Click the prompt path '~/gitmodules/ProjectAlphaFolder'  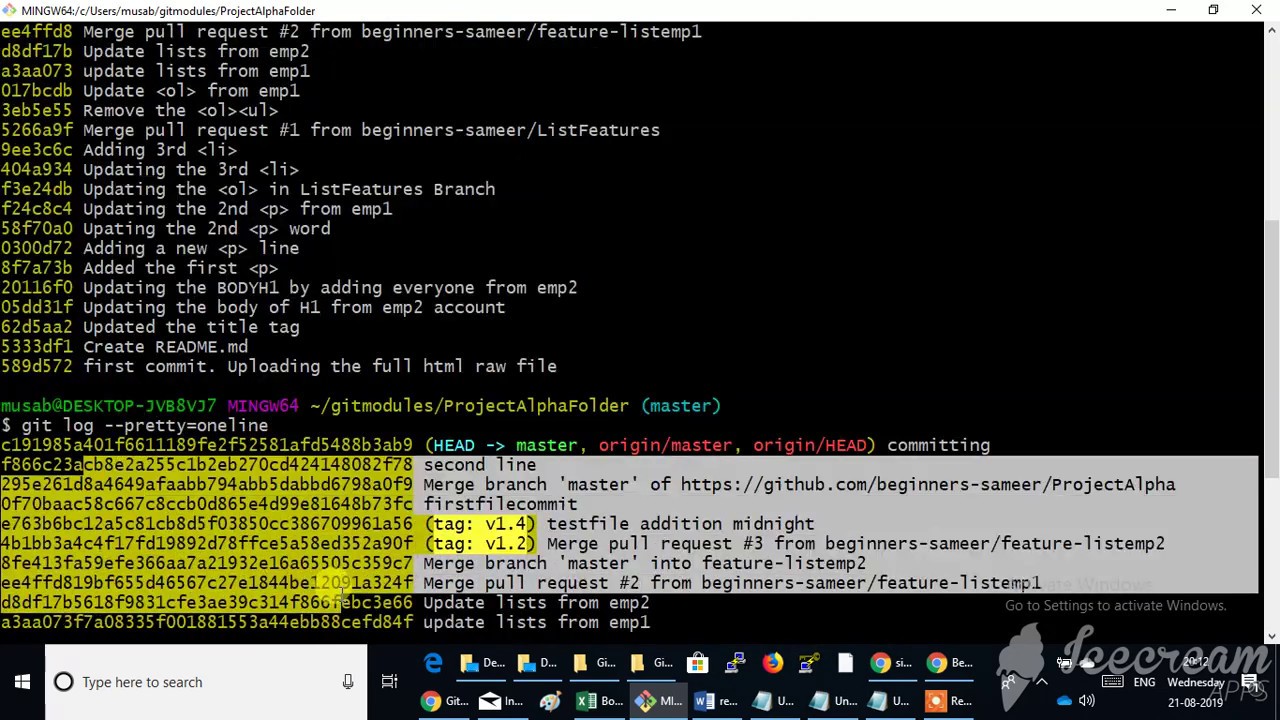tap(470, 406)
